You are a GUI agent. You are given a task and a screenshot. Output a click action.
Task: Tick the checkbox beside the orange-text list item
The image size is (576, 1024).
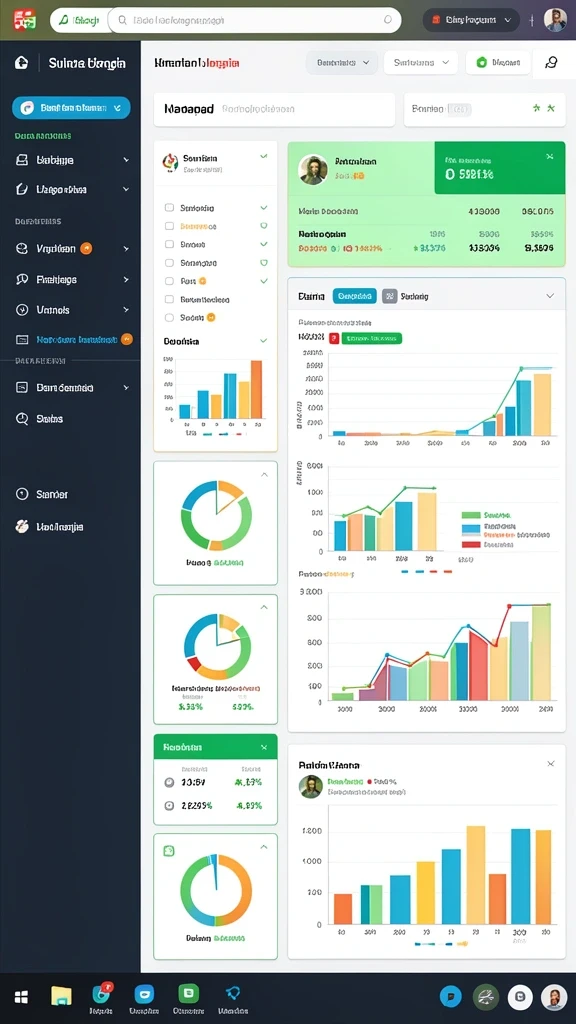(169, 226)
